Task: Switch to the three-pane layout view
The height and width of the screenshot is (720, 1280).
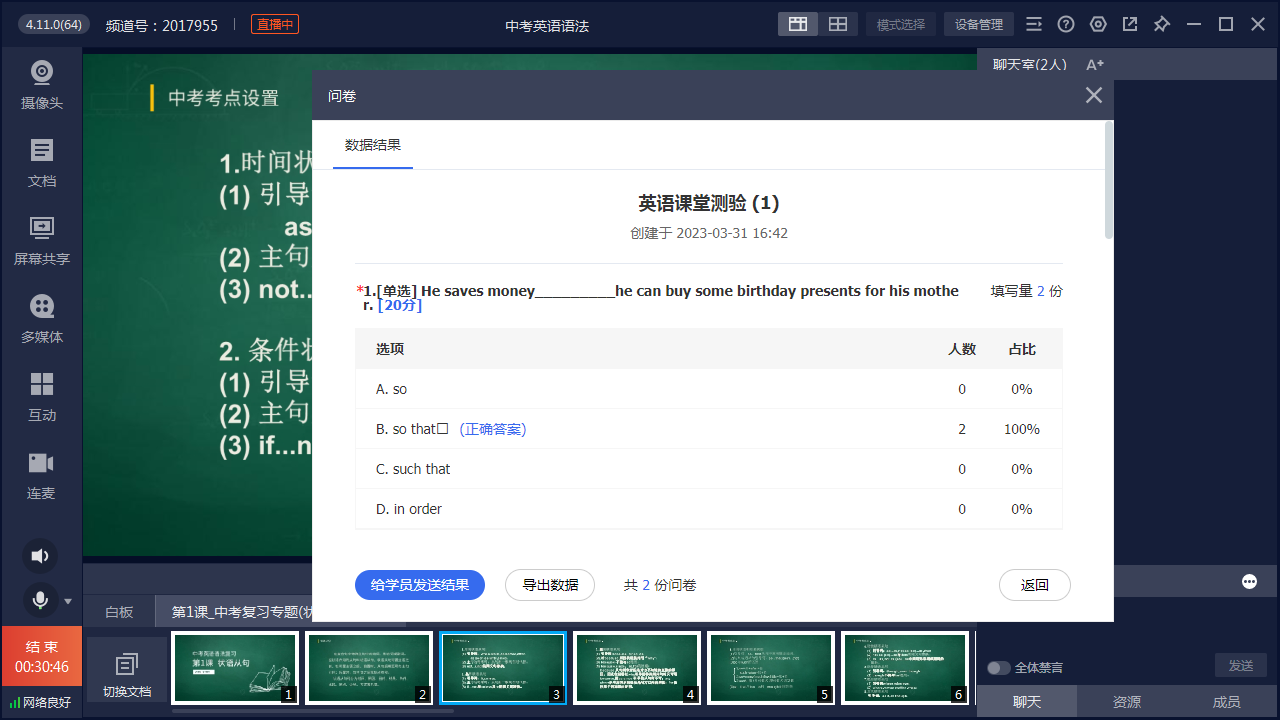Action: tap(798, 24)
